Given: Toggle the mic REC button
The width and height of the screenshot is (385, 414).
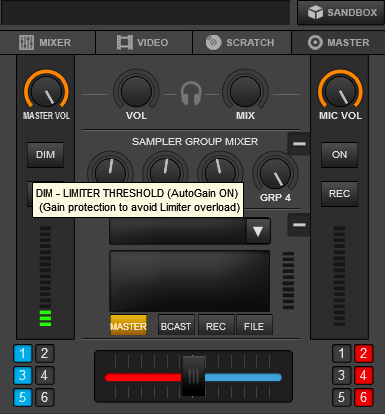Looking at the screenshot, I should 339,194.
